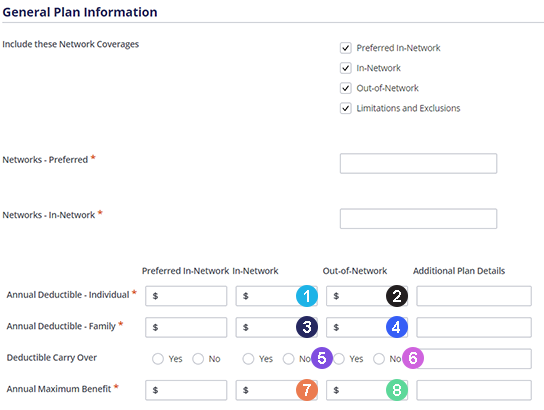Click the numbered marker 1 badge
This screenshot has height=410, width=544.
(x=307, y=296)
